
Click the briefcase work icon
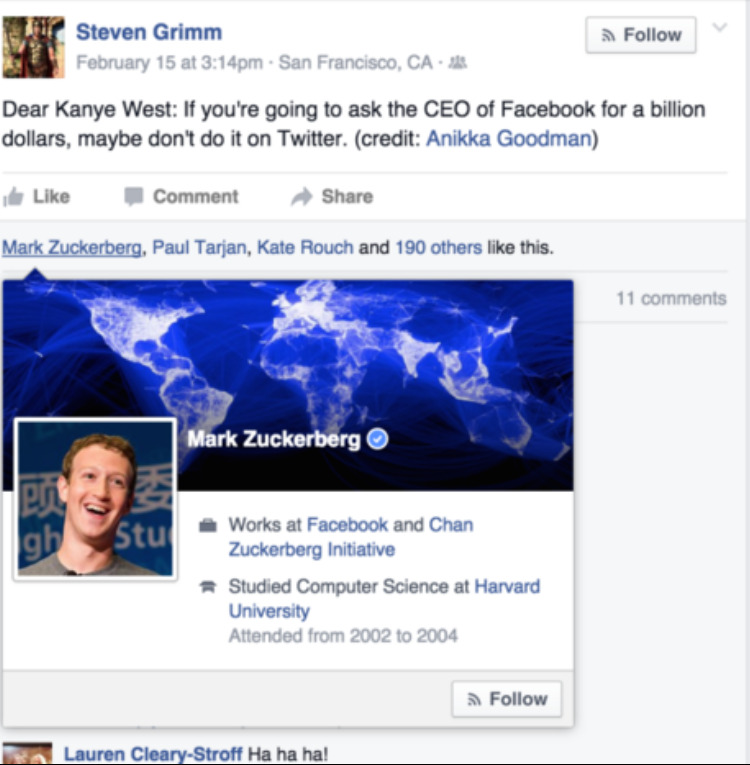(x=207, y=525)
